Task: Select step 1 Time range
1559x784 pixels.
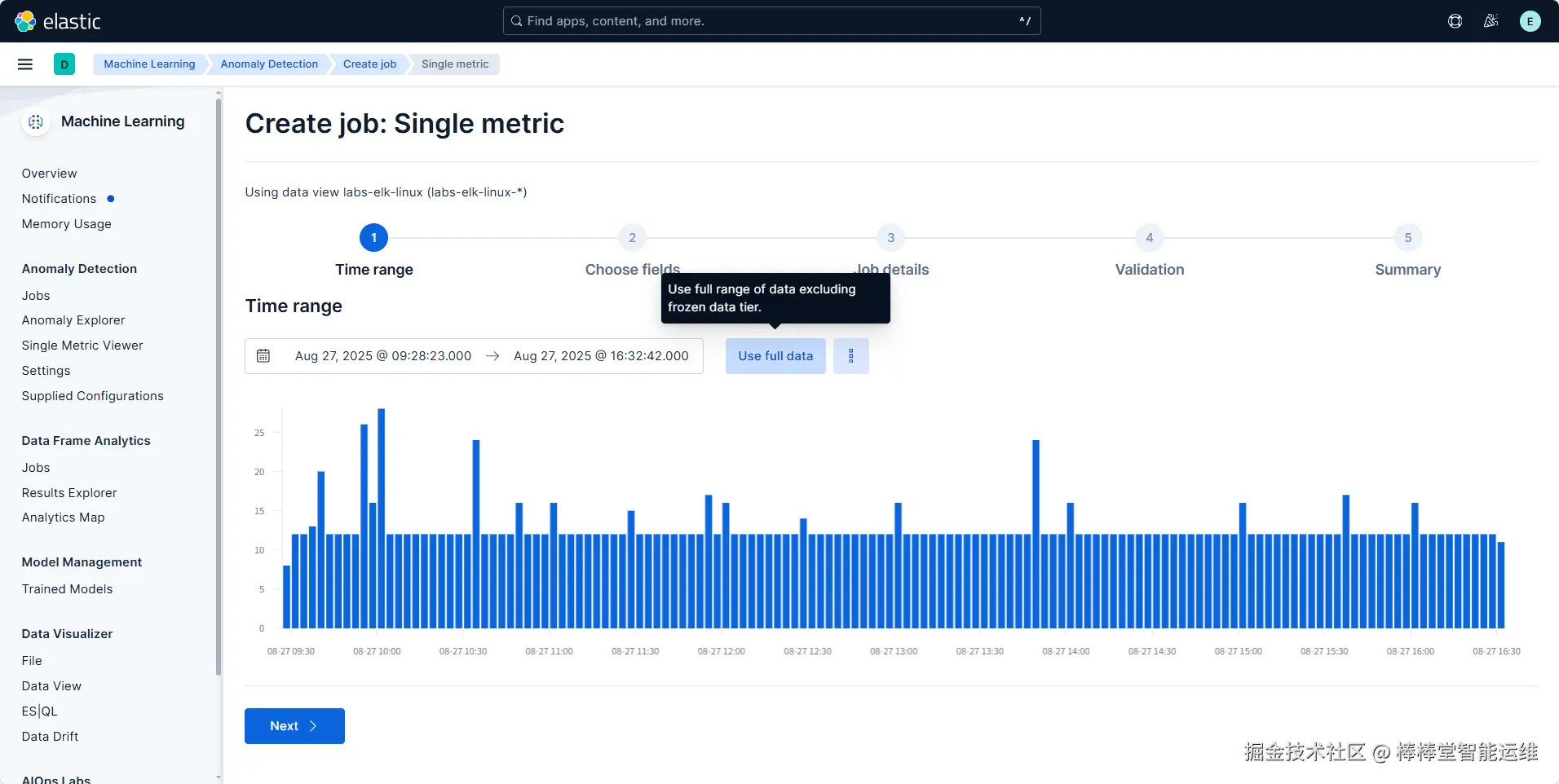Action: (374, 238)
